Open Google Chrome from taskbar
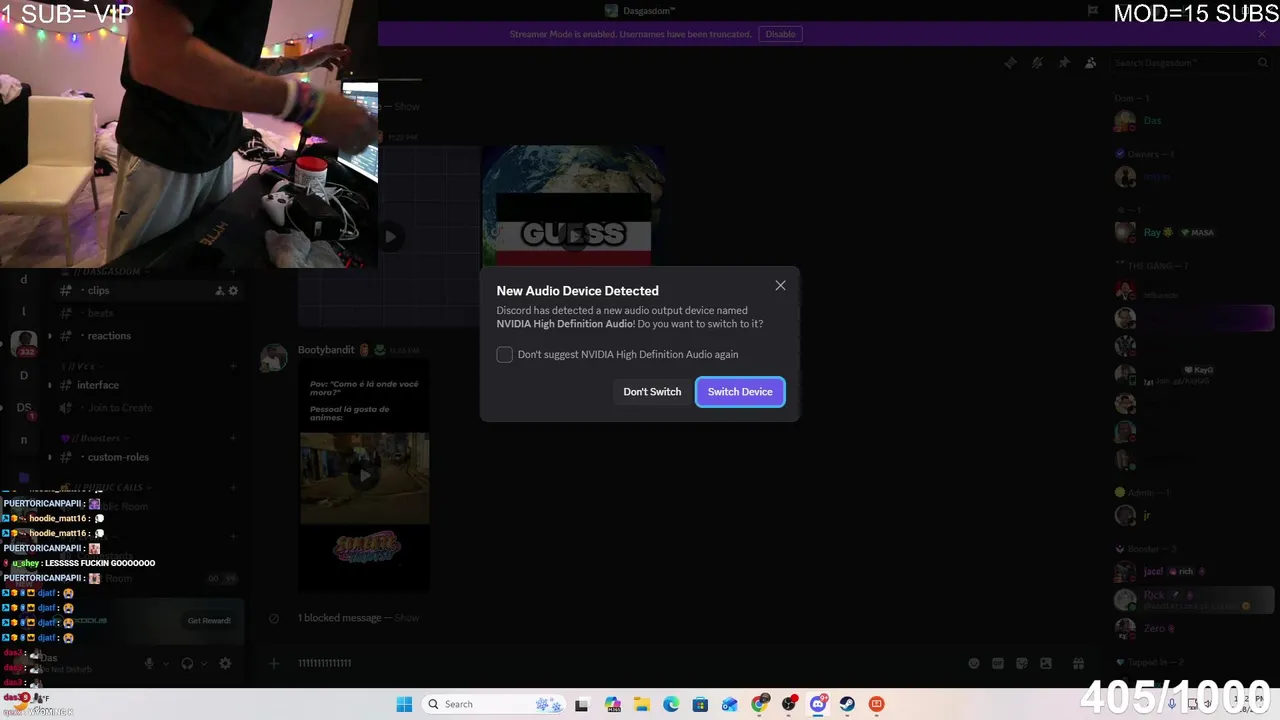 (760, 705)
